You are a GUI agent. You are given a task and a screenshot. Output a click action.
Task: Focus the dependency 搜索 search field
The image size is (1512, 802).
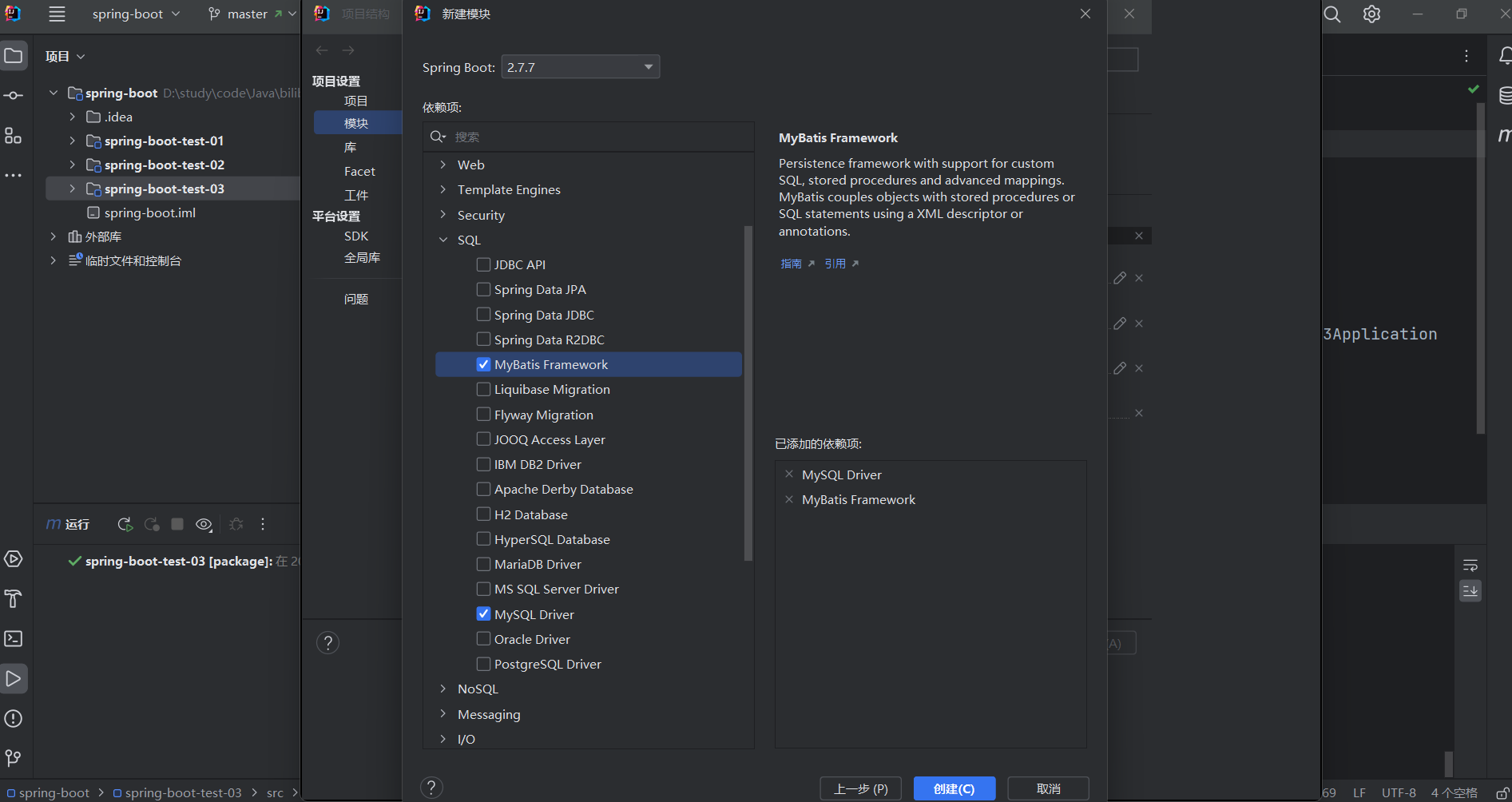pyautogui.click(x=589, y=137)
